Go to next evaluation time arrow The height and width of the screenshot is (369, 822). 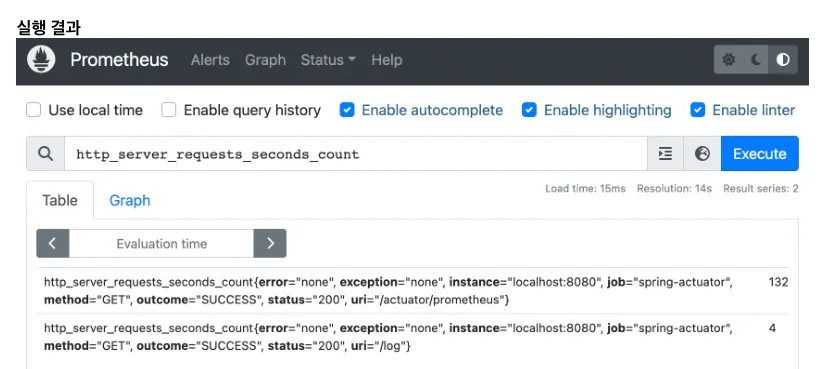click(x=270, y=243)
